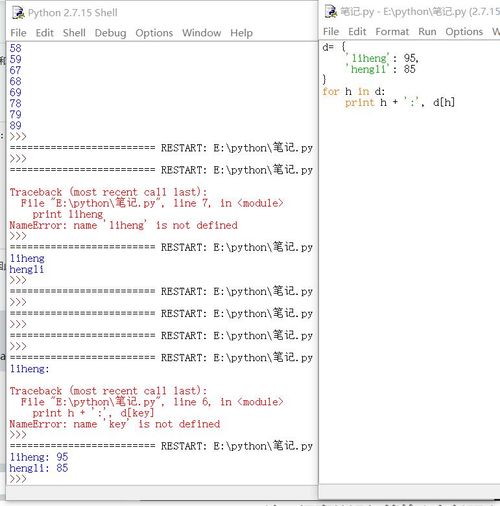This screenshot has height=506, width=500.
Task: Open the Debug menu in Shell
Action: [x=110, y=33]
